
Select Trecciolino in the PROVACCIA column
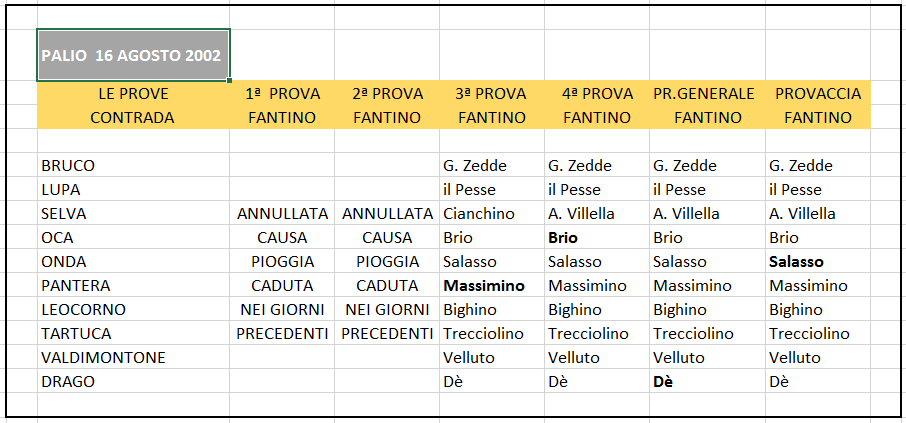(x=818, y=333)
